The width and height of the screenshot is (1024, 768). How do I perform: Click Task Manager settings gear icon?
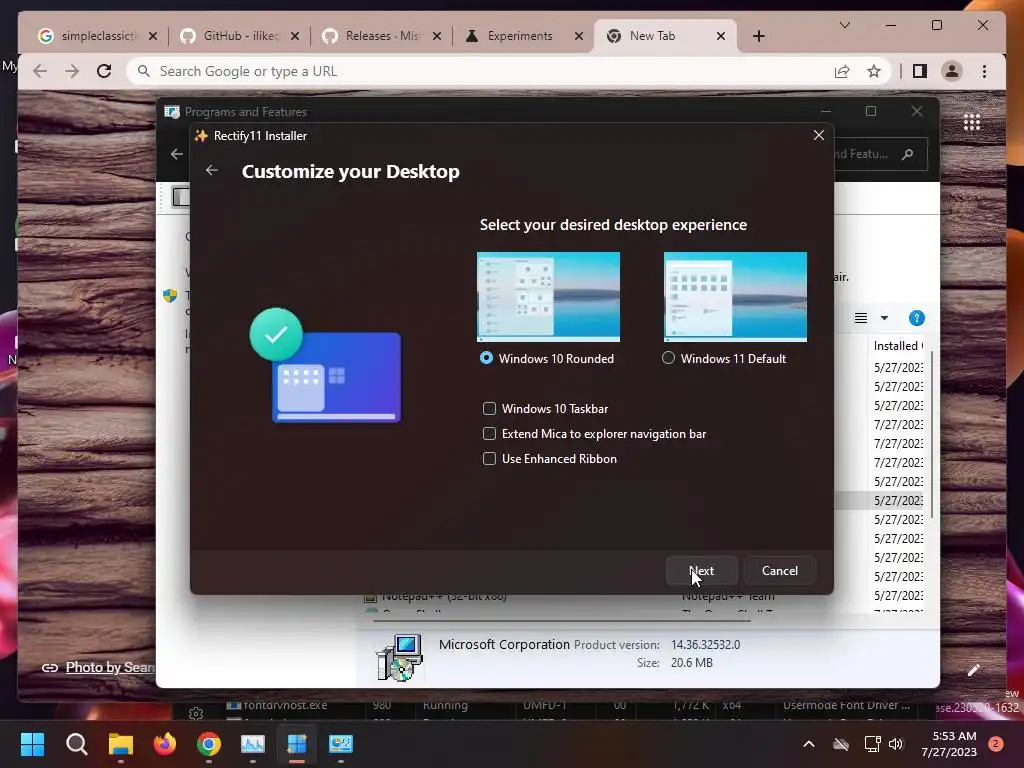click(196, 713)
